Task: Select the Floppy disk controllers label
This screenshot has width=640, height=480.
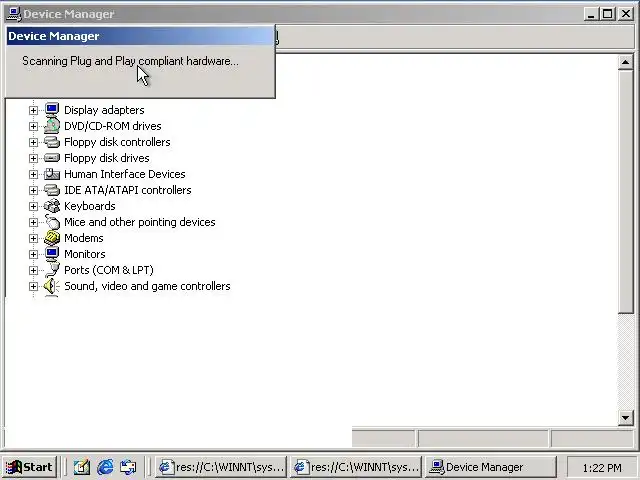Action: click(x=117, y=142)
